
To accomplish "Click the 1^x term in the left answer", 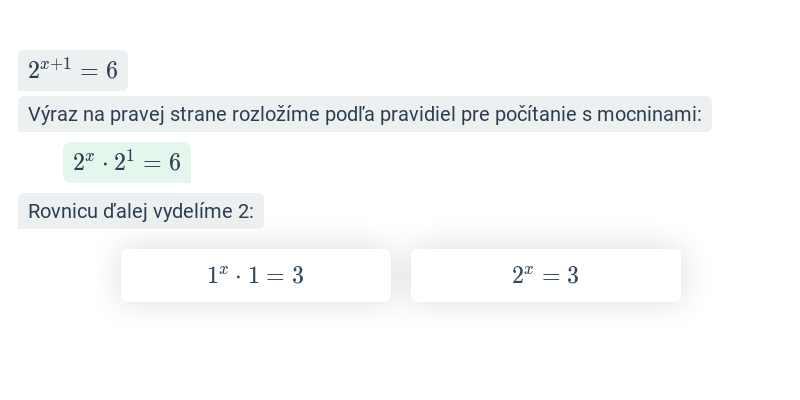I will point(218,274).
